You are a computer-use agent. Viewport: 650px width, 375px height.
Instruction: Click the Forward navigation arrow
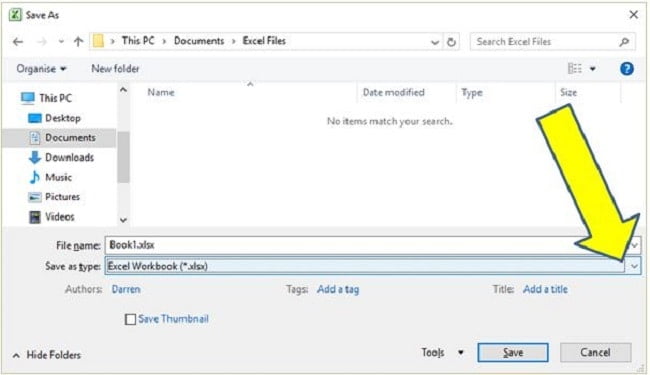[42, 41]
